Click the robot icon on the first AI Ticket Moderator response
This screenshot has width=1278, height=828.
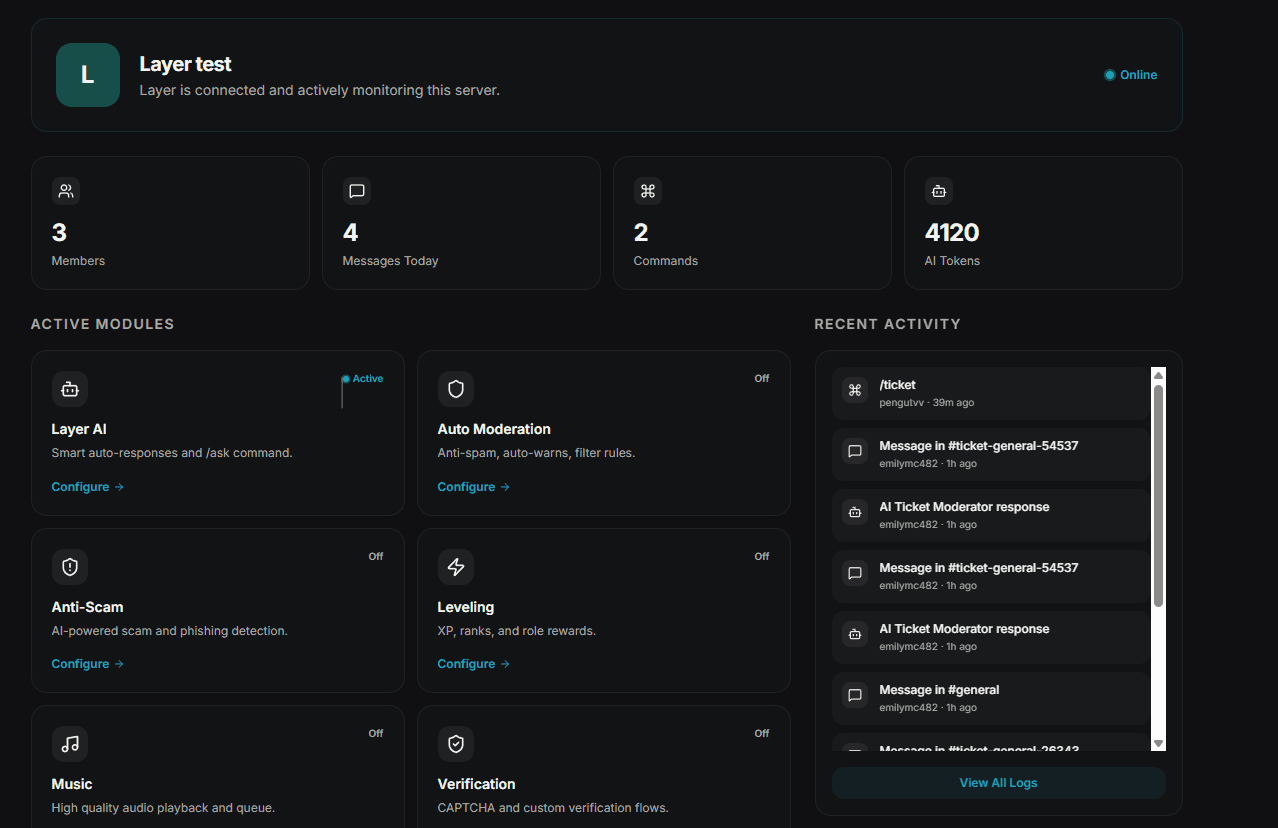pyautogui.click(x=855, y=513)
